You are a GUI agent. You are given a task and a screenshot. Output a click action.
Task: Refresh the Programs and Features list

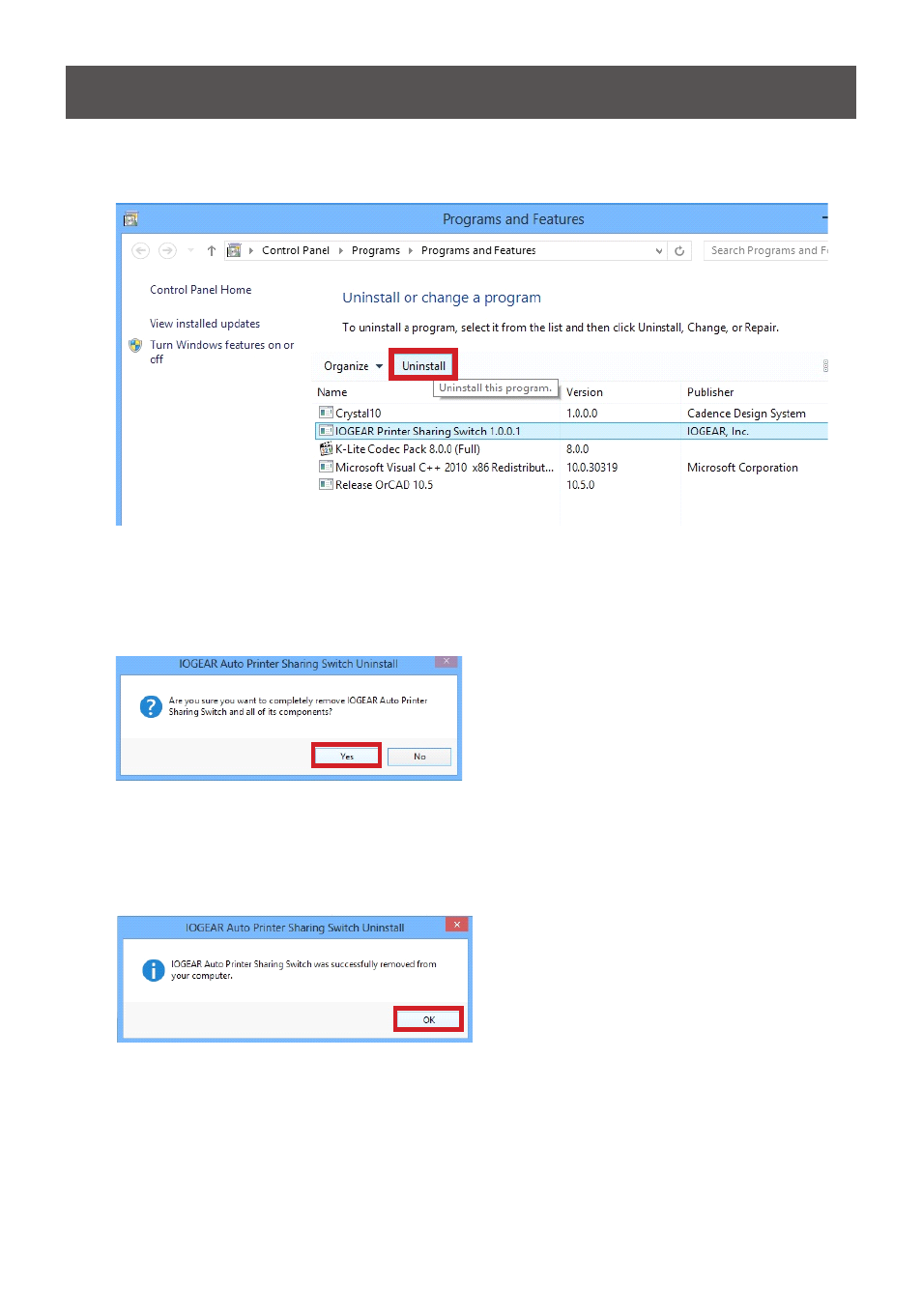(x=679, y=251)
